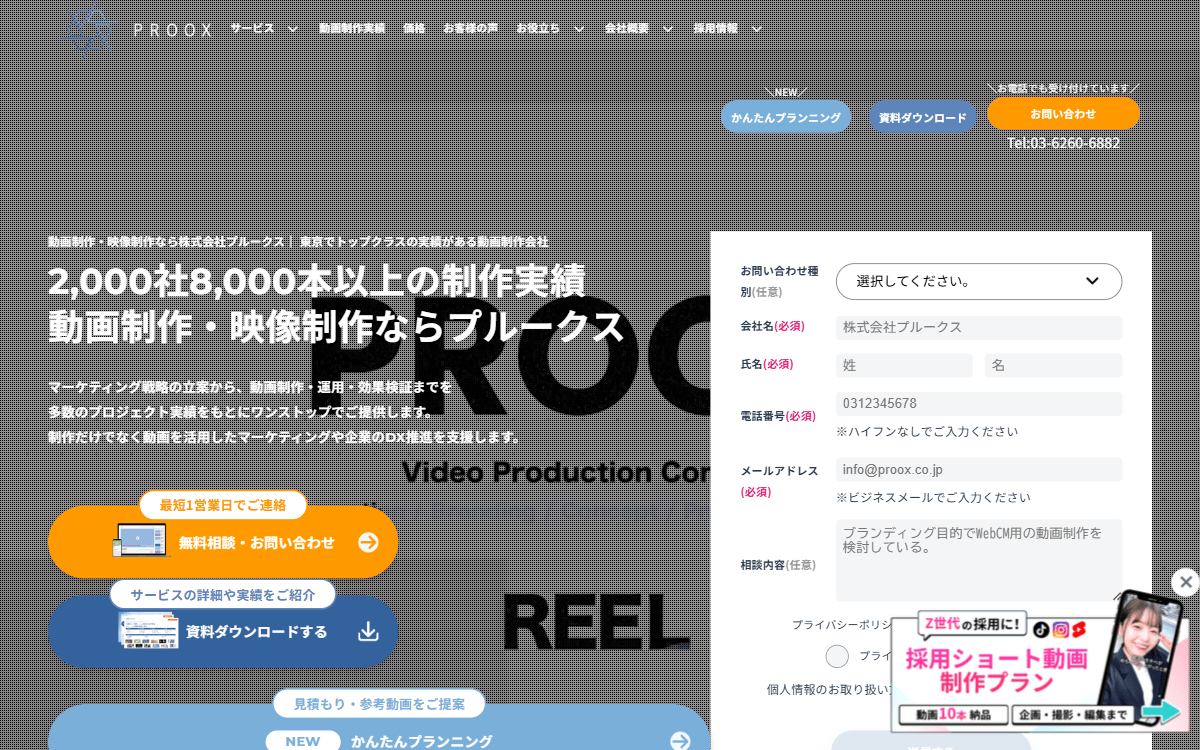The image size is (1200, 750).
Task: Click the phone number Tel:03-6260-6882
Action: coord(1063,143)
